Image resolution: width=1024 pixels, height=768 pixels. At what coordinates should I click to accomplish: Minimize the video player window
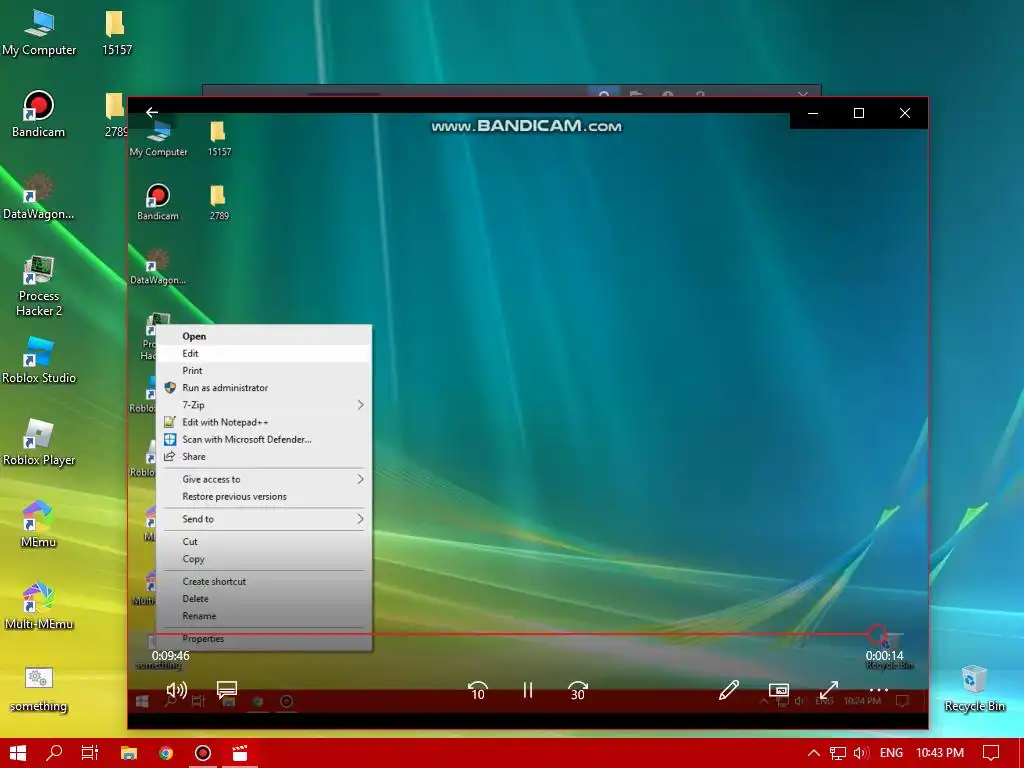813,113
